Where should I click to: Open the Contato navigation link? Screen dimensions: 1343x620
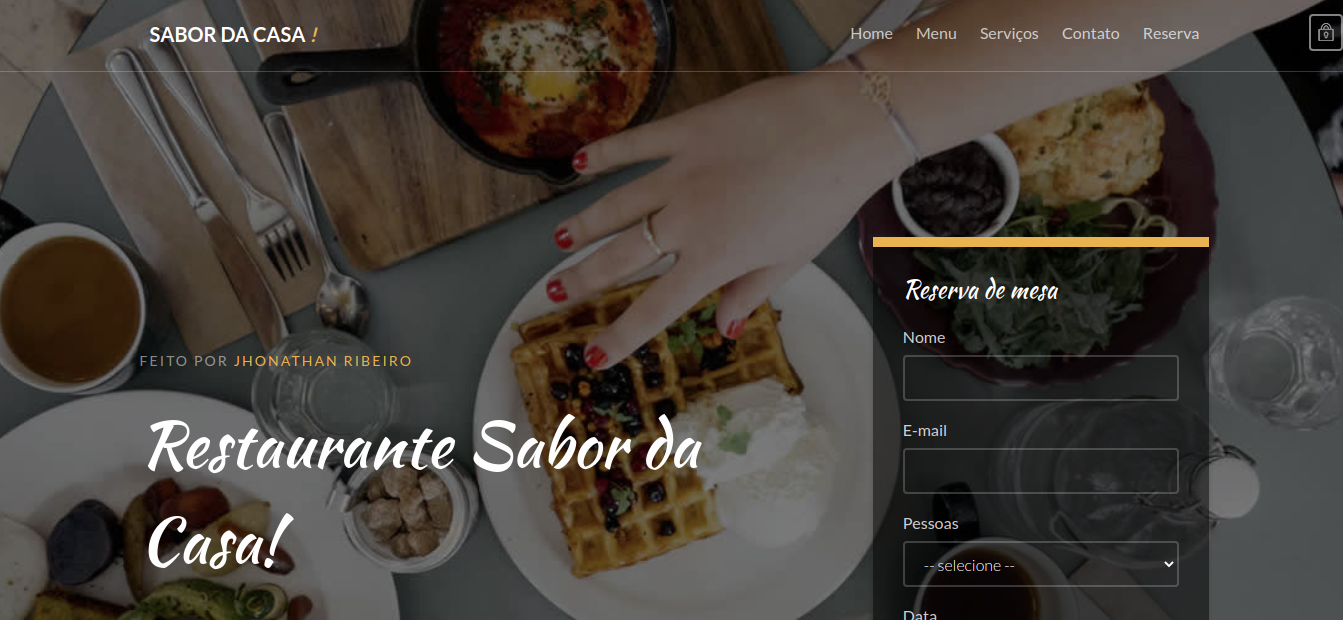pos(1090,33)
